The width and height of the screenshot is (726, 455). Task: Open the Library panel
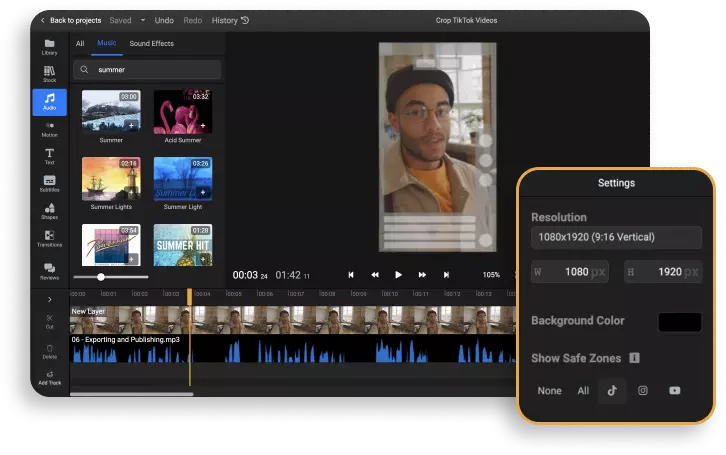click(x=50, y=47)
